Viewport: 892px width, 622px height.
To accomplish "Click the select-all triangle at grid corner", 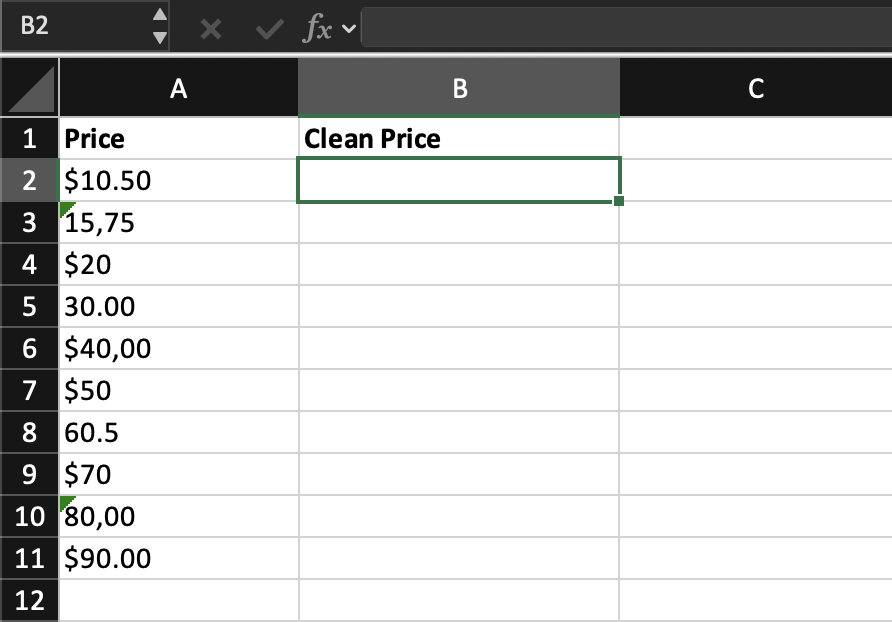I will click(x=30, y=88).
